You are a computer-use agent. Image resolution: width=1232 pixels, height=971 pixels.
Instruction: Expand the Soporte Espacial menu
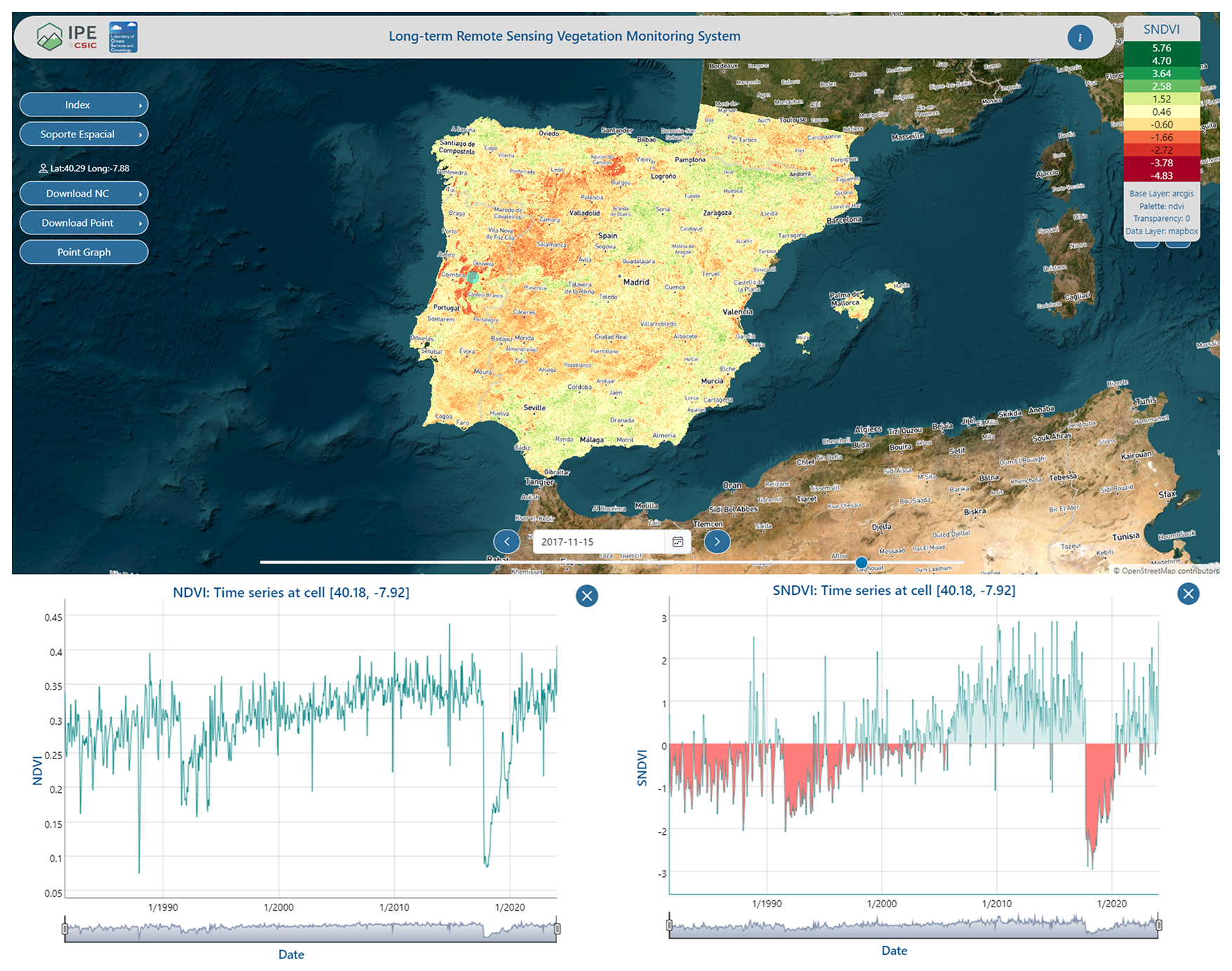click(83, 134)
